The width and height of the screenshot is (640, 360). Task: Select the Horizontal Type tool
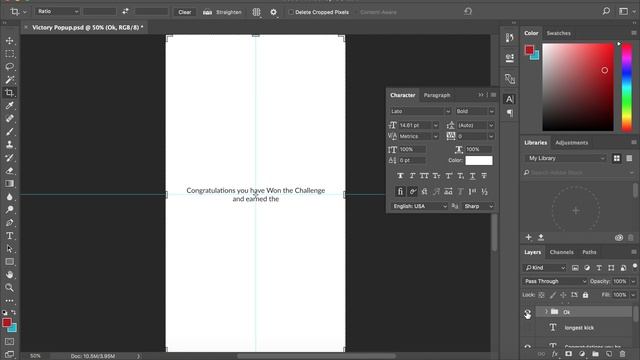(x=9, y=236)
